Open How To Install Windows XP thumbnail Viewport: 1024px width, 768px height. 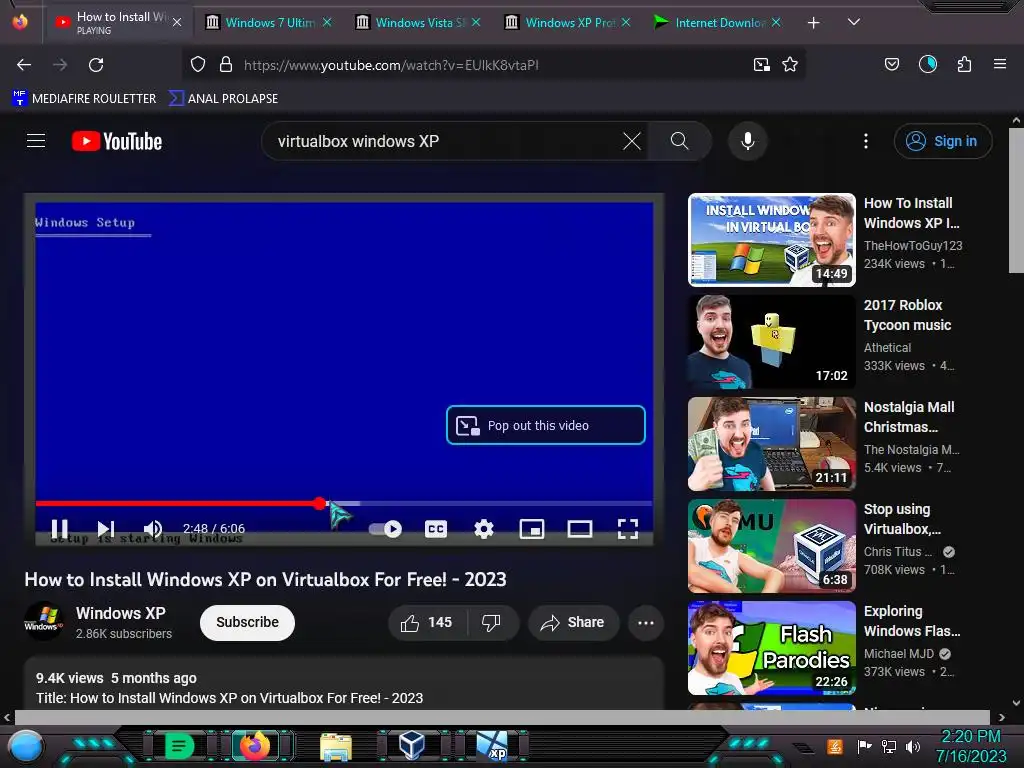(x=772, y=240)
